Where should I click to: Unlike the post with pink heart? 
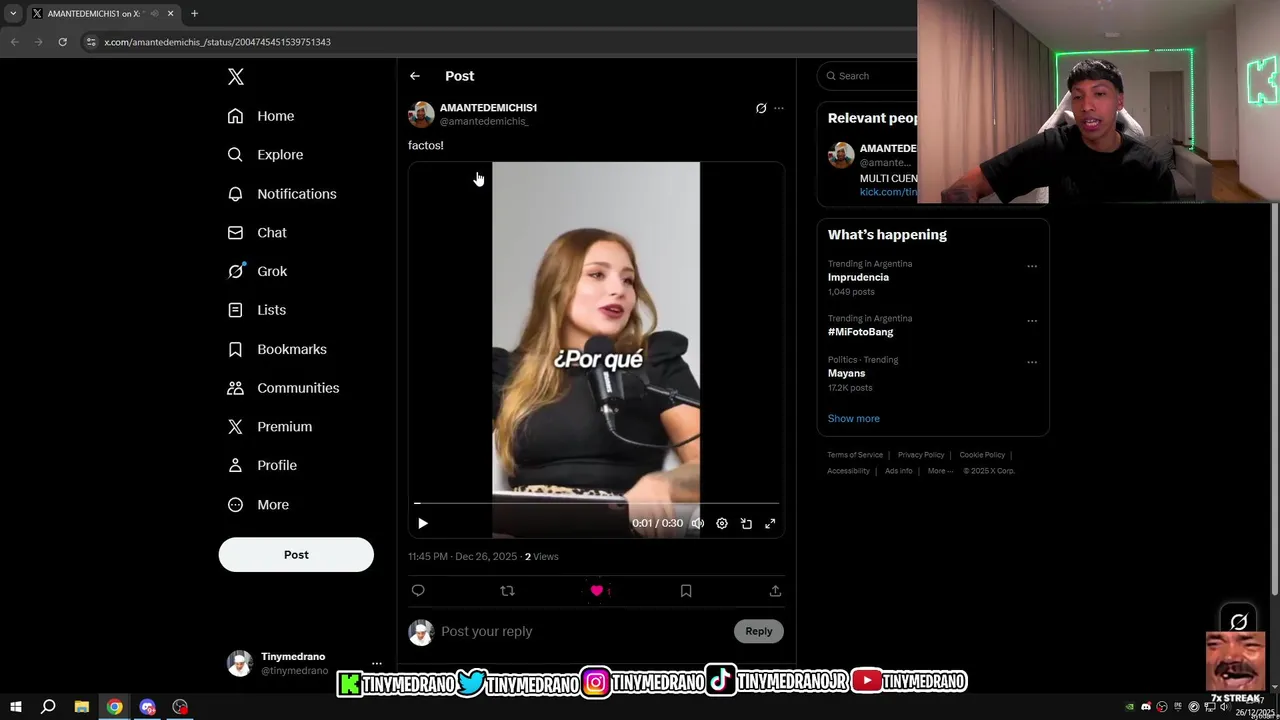[597, 591]
